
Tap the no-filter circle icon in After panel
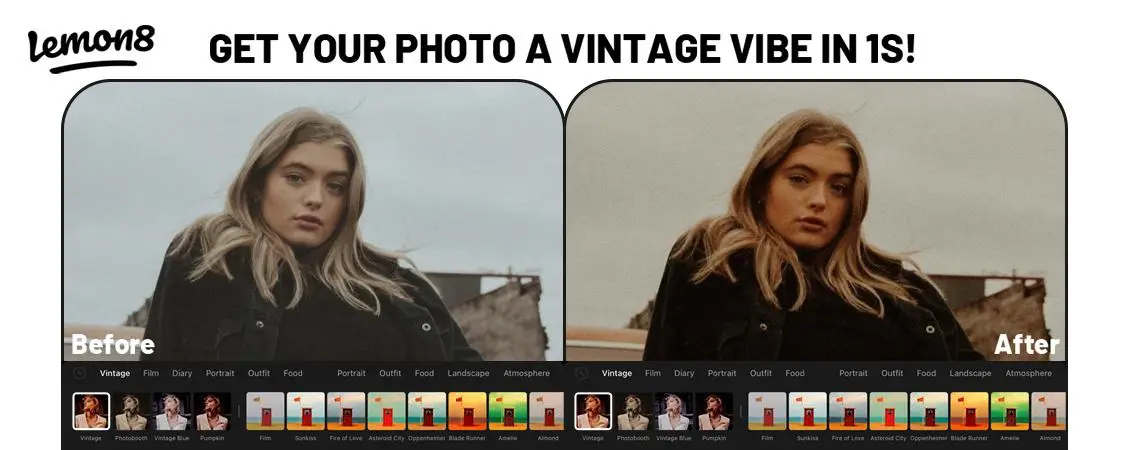click(582, 373)
